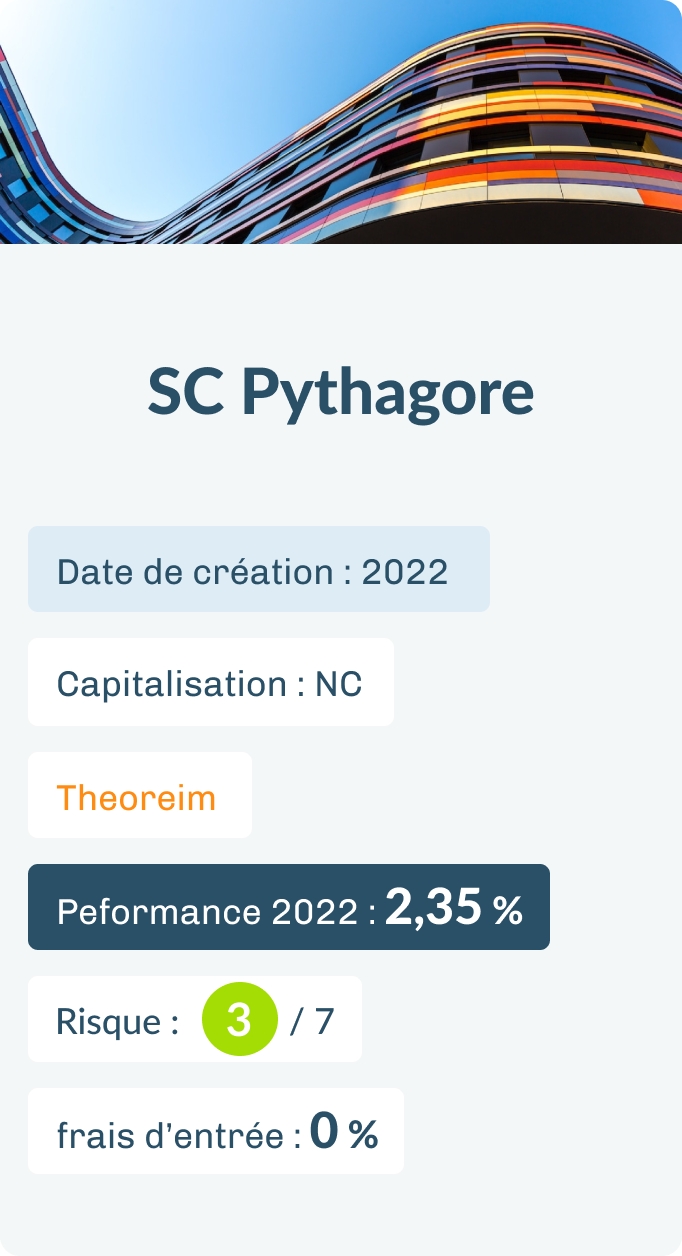
Task: Click the 0 % entry fee value
Action: pos(344,1132)
